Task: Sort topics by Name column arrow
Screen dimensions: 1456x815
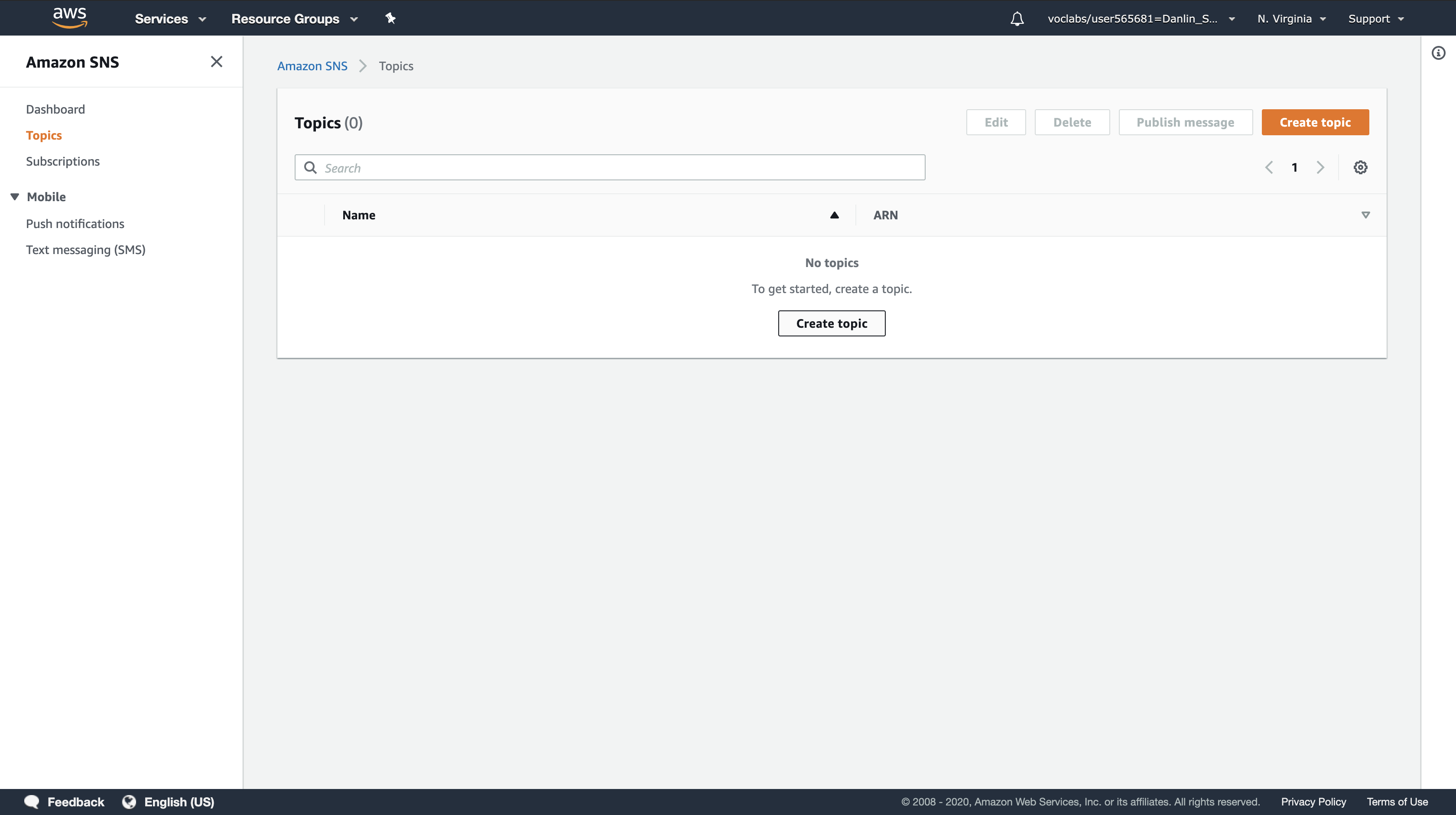Action: 834,215
